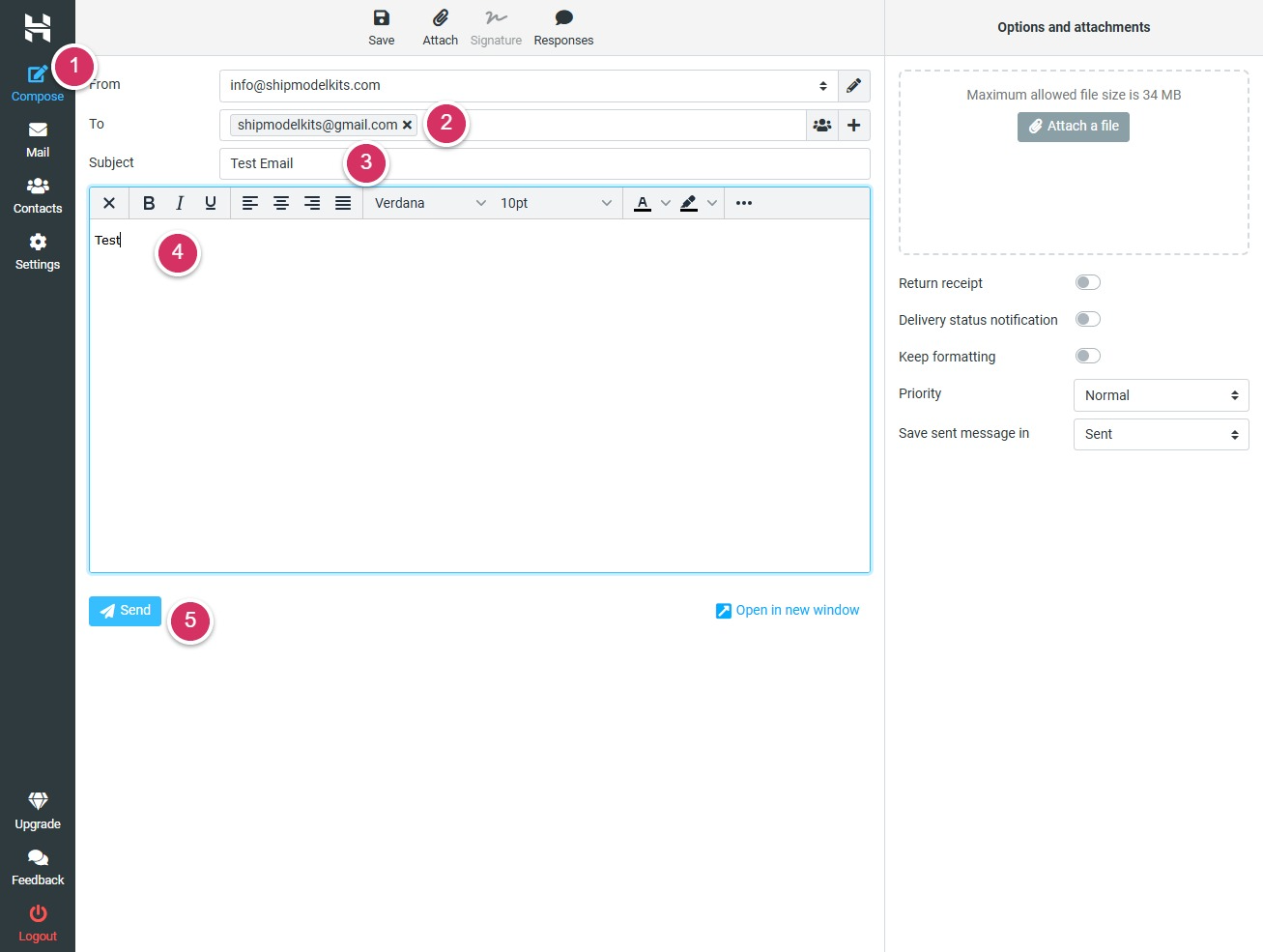Center align text in editor

point(281,203)
